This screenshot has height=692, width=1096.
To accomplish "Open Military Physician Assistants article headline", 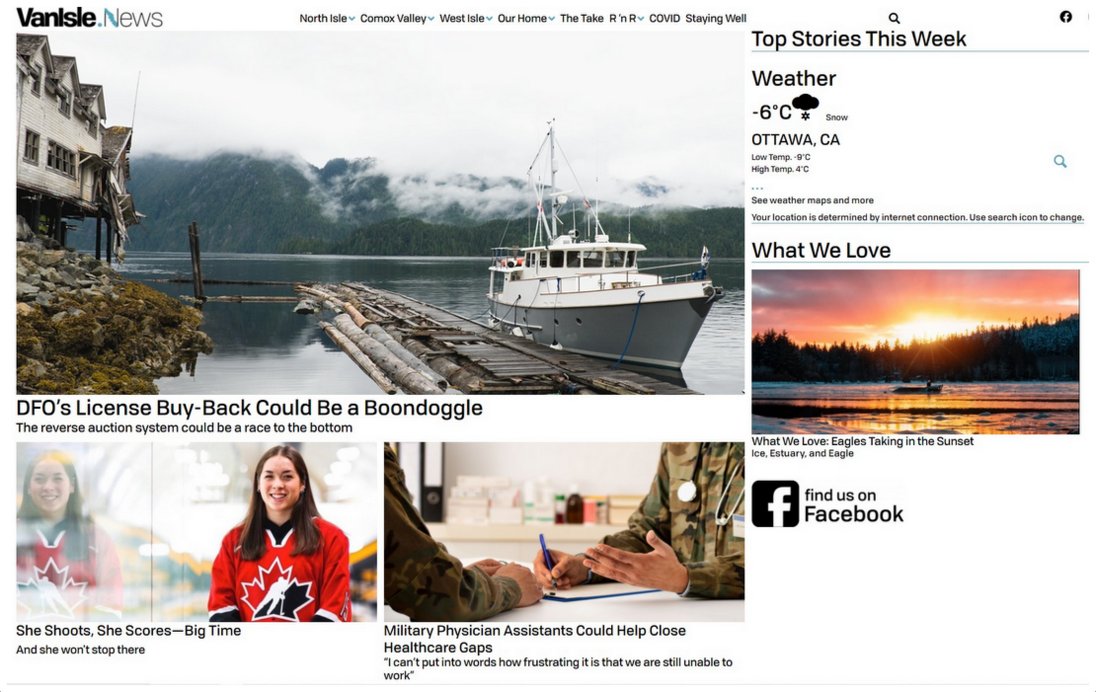I will coord(535,639).
